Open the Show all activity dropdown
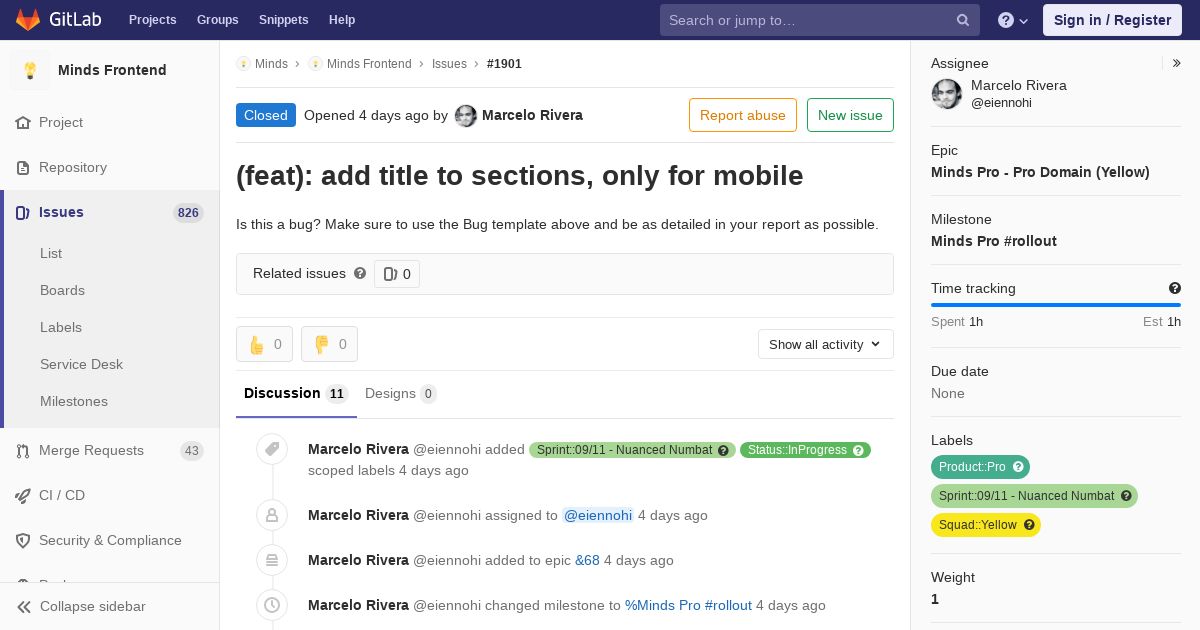Image resolution: width=1200 pixels, height=630 pixels. click(826, 344)
